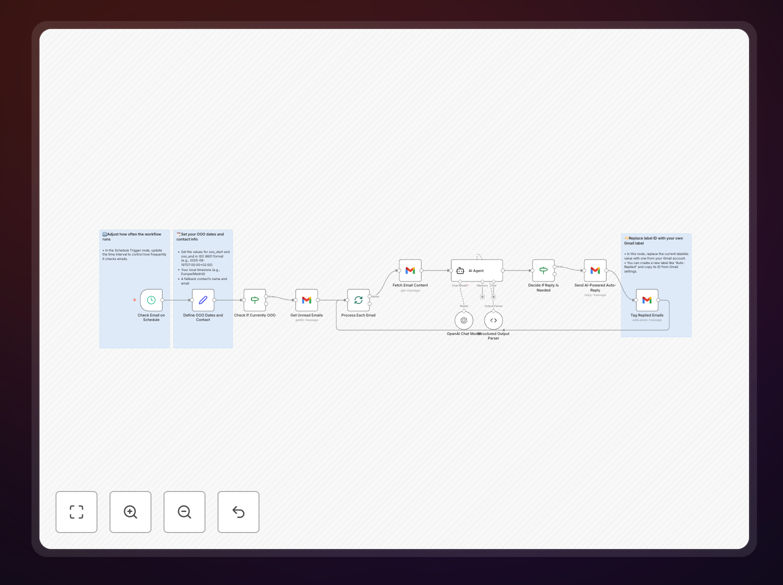Open the Get Unread Emails Gmail node
This screenshot has height=585, width=783.
coord(307,300)
